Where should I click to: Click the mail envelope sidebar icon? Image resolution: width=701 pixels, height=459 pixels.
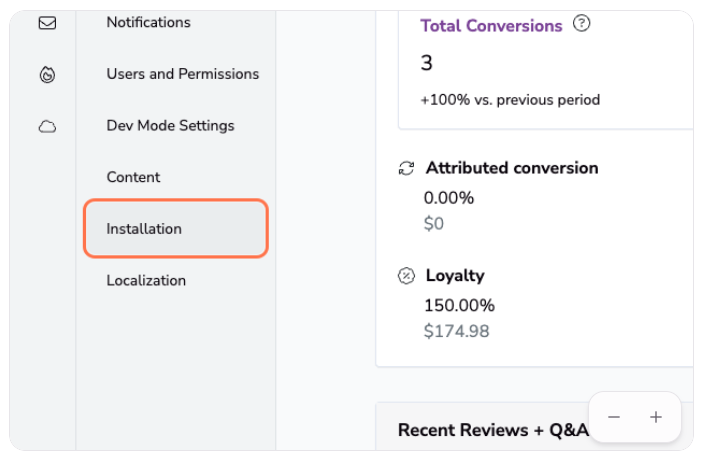point(47,22)
